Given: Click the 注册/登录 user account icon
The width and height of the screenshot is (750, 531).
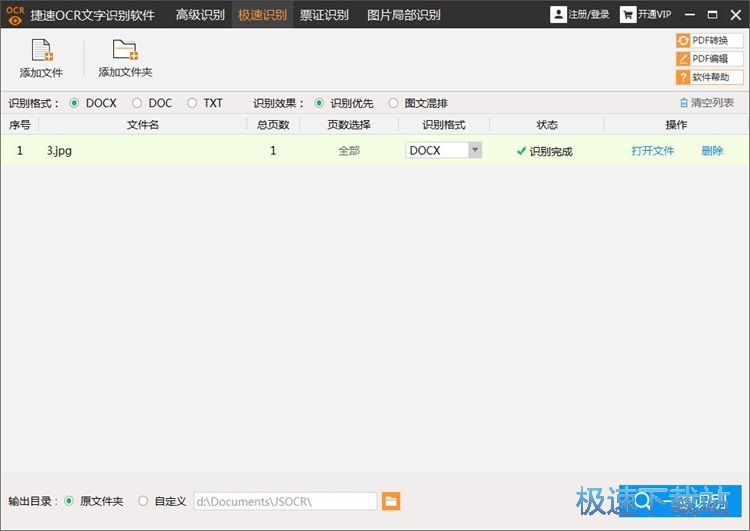Looking at the screenshot, I should (x=558, y=15).
